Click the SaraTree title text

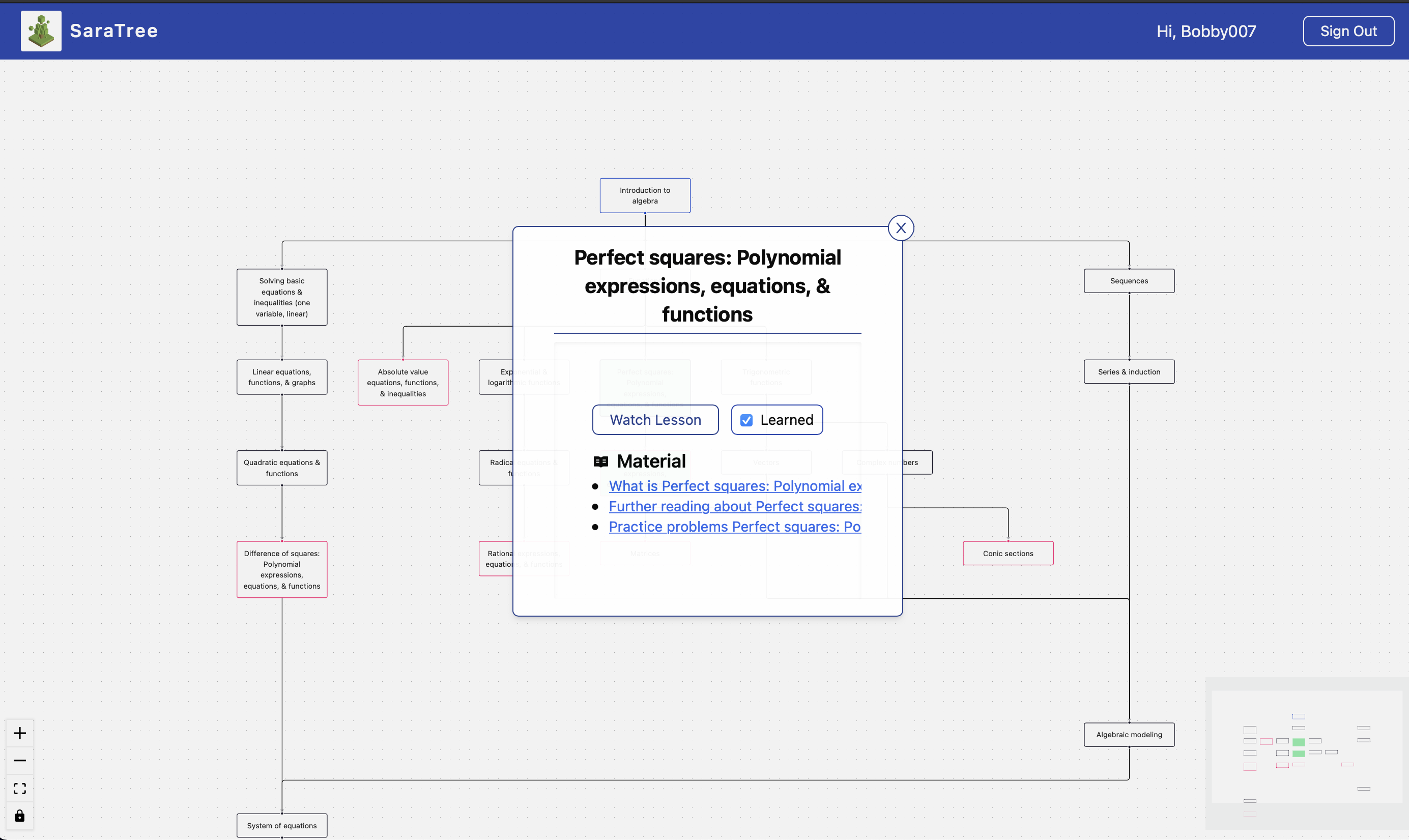click(114, 31)
